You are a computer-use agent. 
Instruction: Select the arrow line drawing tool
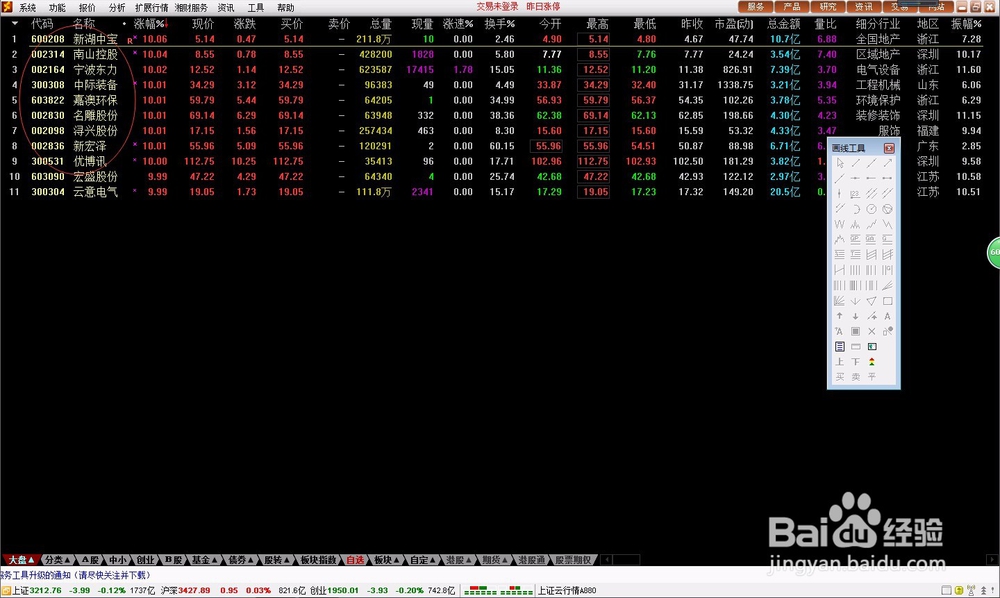[887, 163]
